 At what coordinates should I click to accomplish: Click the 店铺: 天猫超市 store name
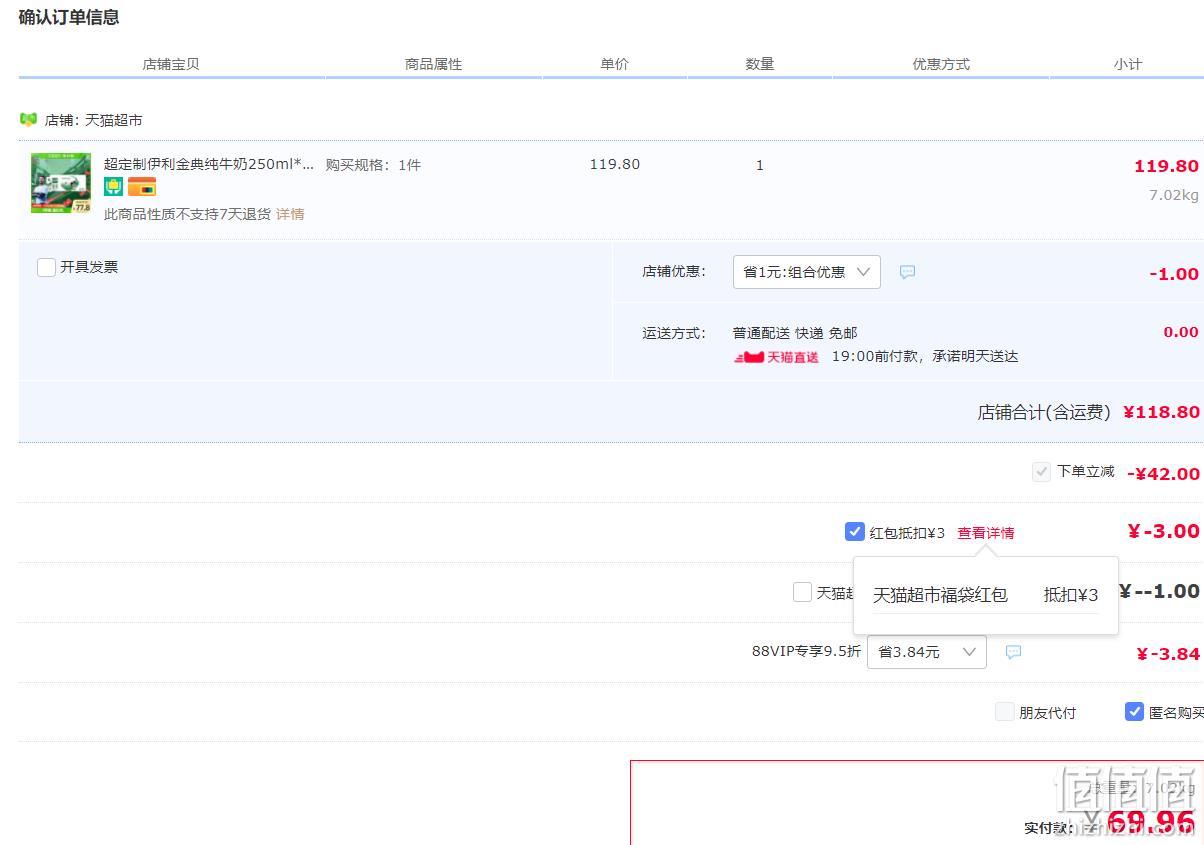(x=94, y=120)
